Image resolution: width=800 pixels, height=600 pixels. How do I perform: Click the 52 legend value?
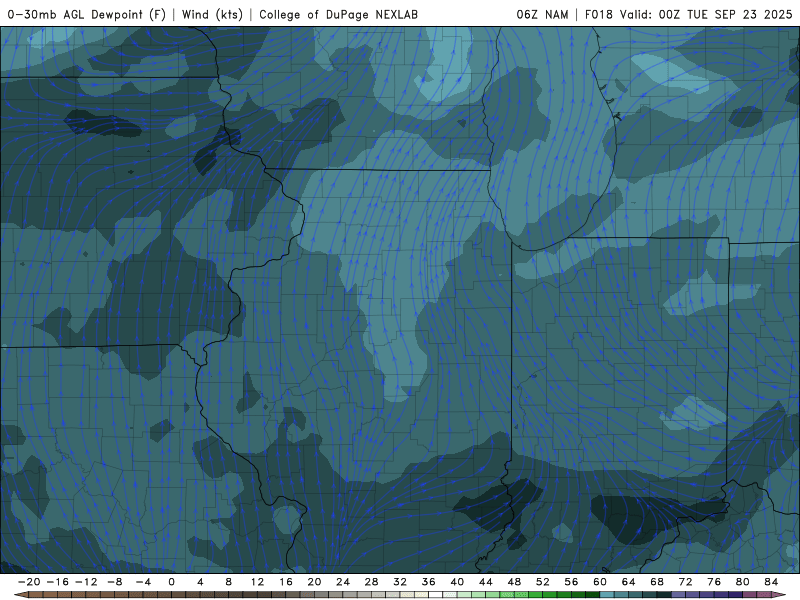coord(543,582)
